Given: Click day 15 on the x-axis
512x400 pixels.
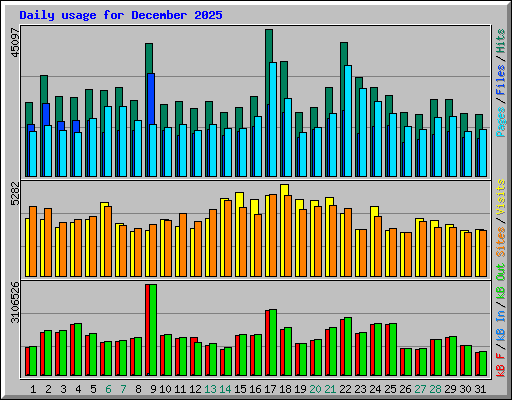Looking at the screenshot, I should coord(240,389).
